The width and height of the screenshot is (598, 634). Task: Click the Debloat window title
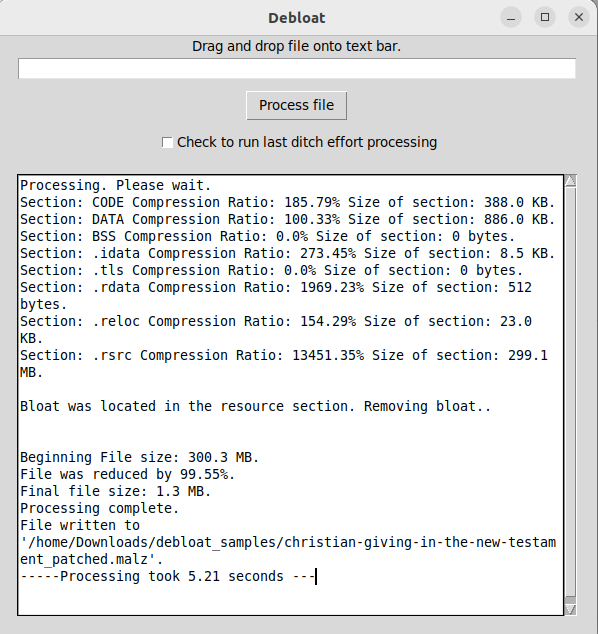point(297,18)
